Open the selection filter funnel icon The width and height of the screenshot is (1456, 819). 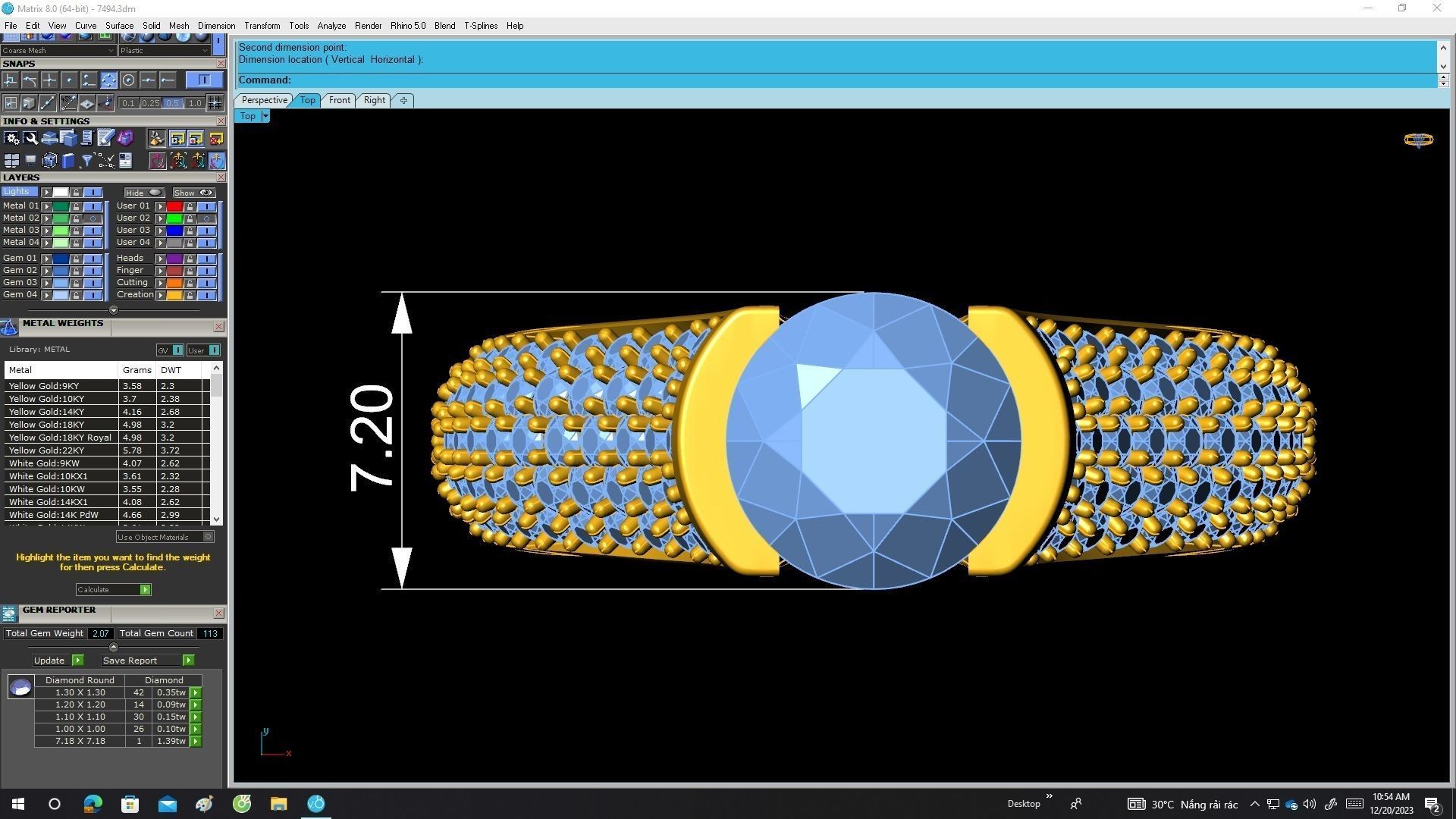click(x=87, y=161)
